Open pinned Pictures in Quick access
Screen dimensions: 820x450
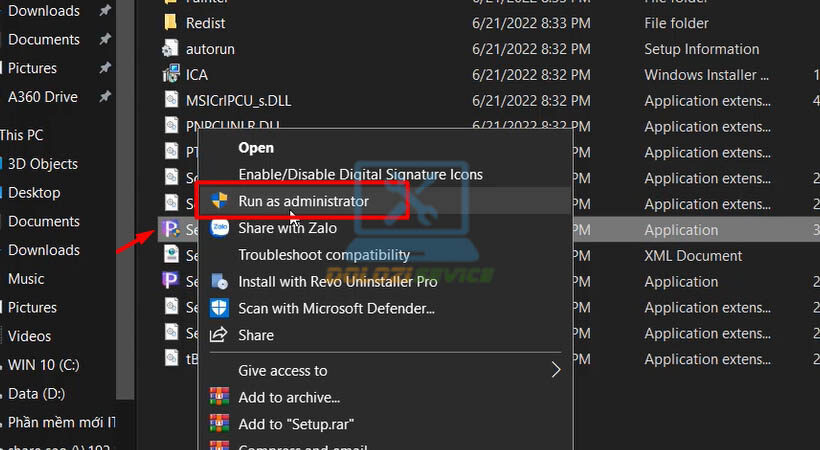tap(32, 68)
